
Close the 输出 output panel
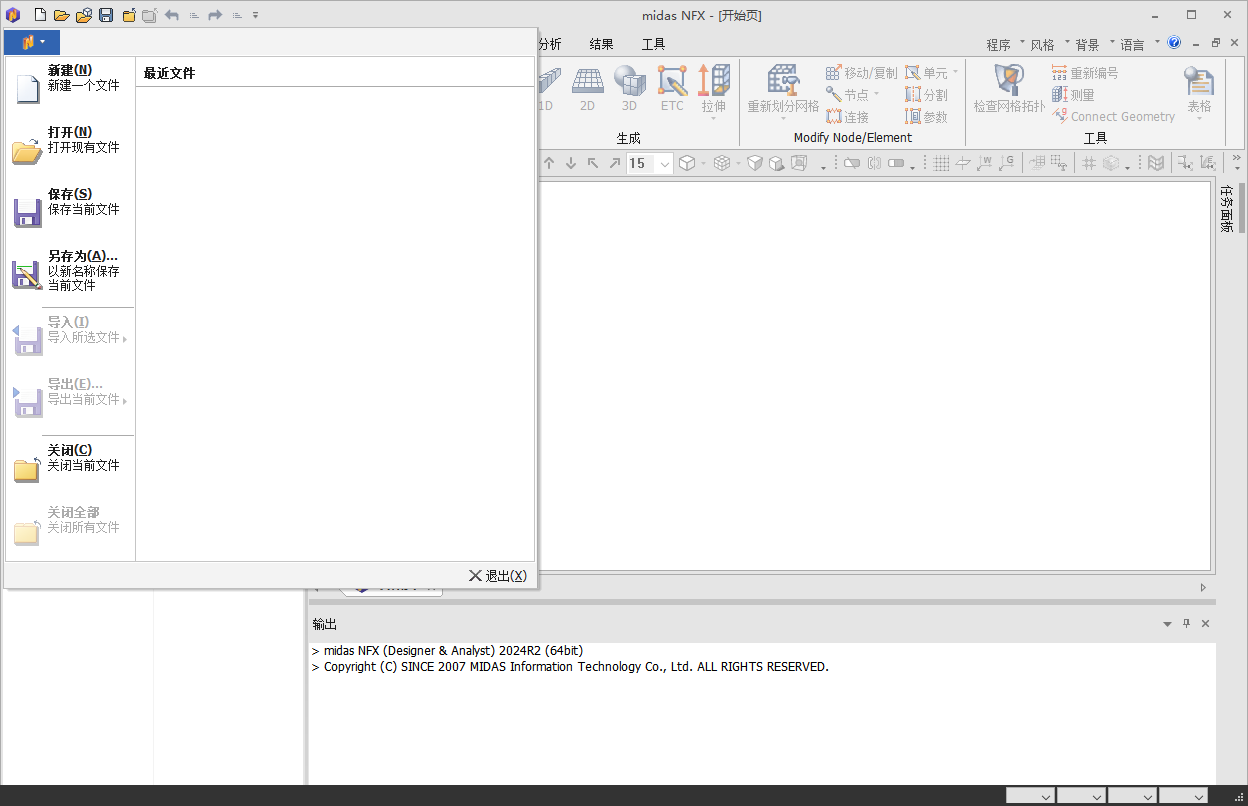(x=1205, y=624)
